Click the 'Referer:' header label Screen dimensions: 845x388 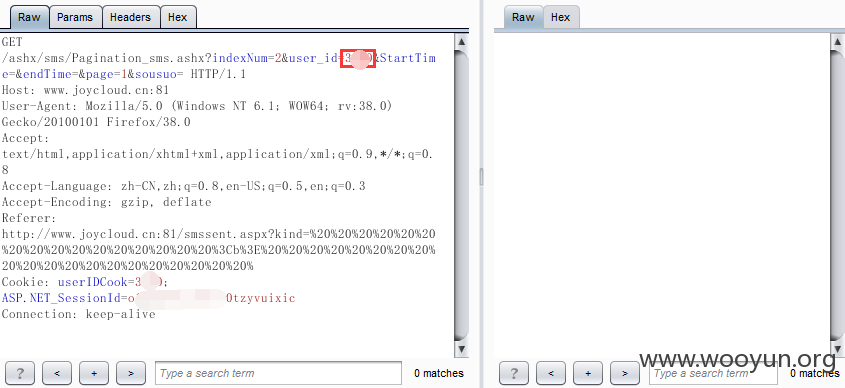29,218
